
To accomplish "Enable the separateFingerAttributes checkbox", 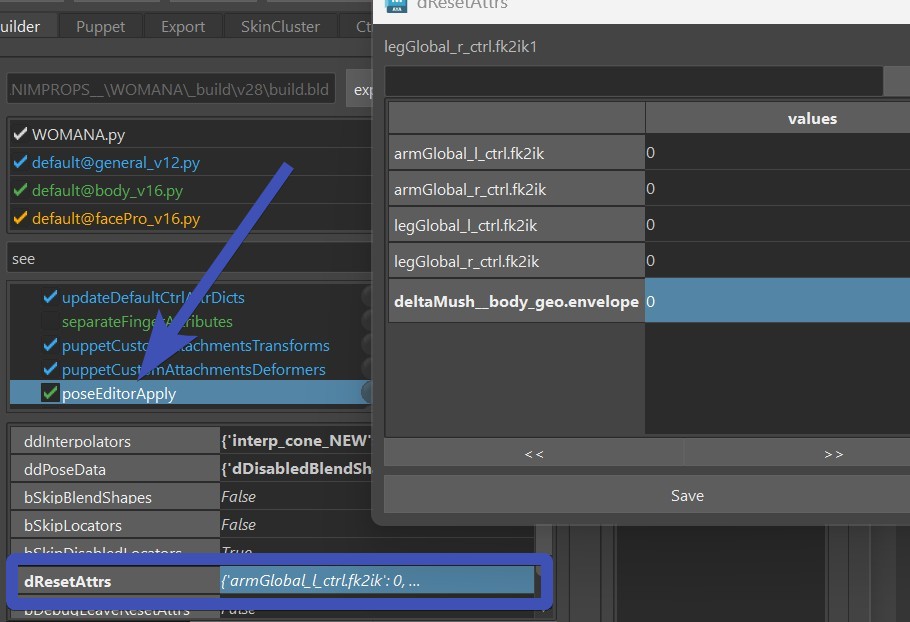I will (x=50, y=321).
